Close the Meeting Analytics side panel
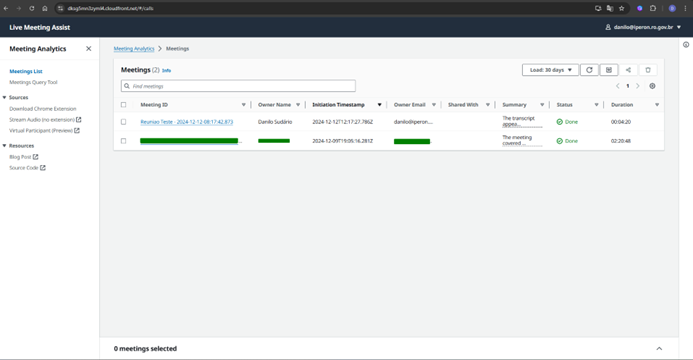Screen dimensions: 693x360 (88, 49)
